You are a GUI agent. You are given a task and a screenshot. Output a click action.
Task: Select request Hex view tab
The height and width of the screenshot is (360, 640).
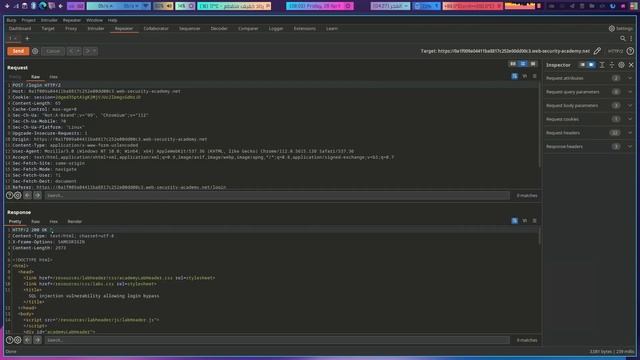tap(53, 77)
